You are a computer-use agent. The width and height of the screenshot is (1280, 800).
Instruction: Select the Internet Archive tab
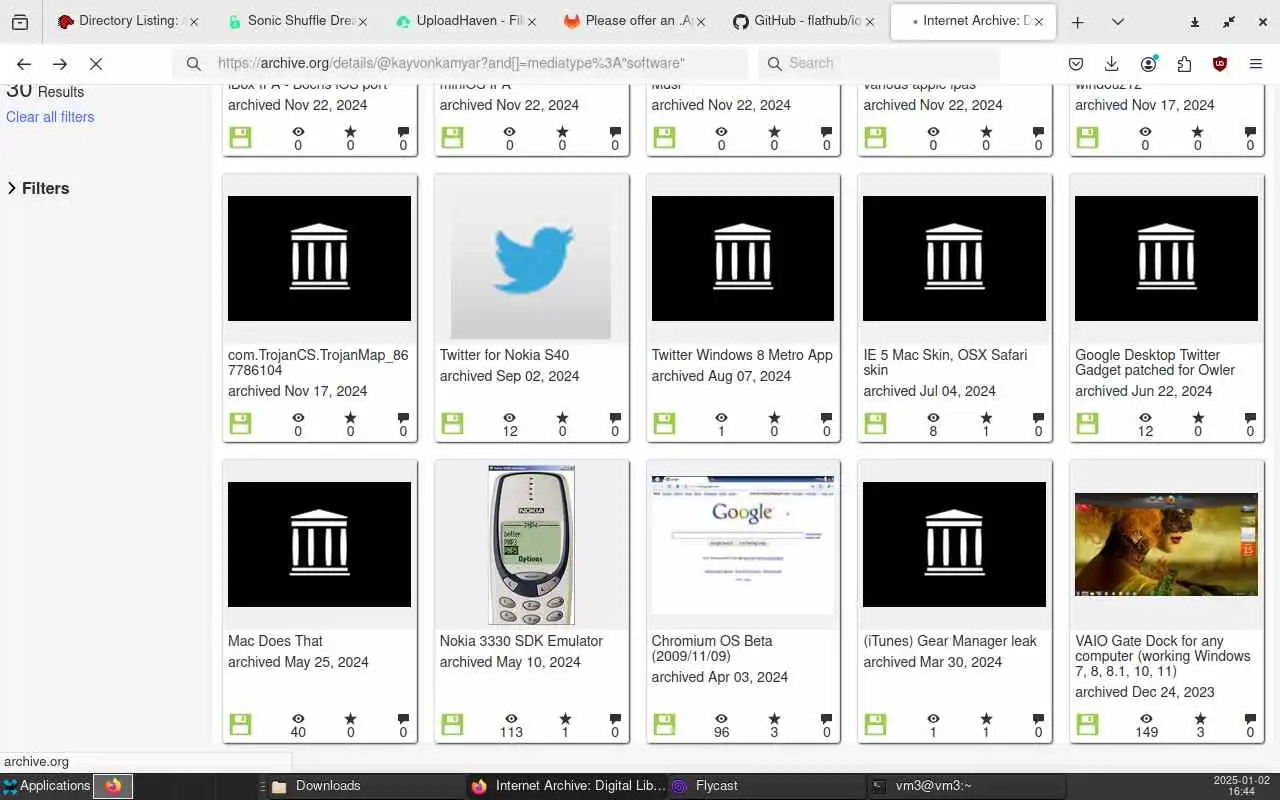pos(973,21)
